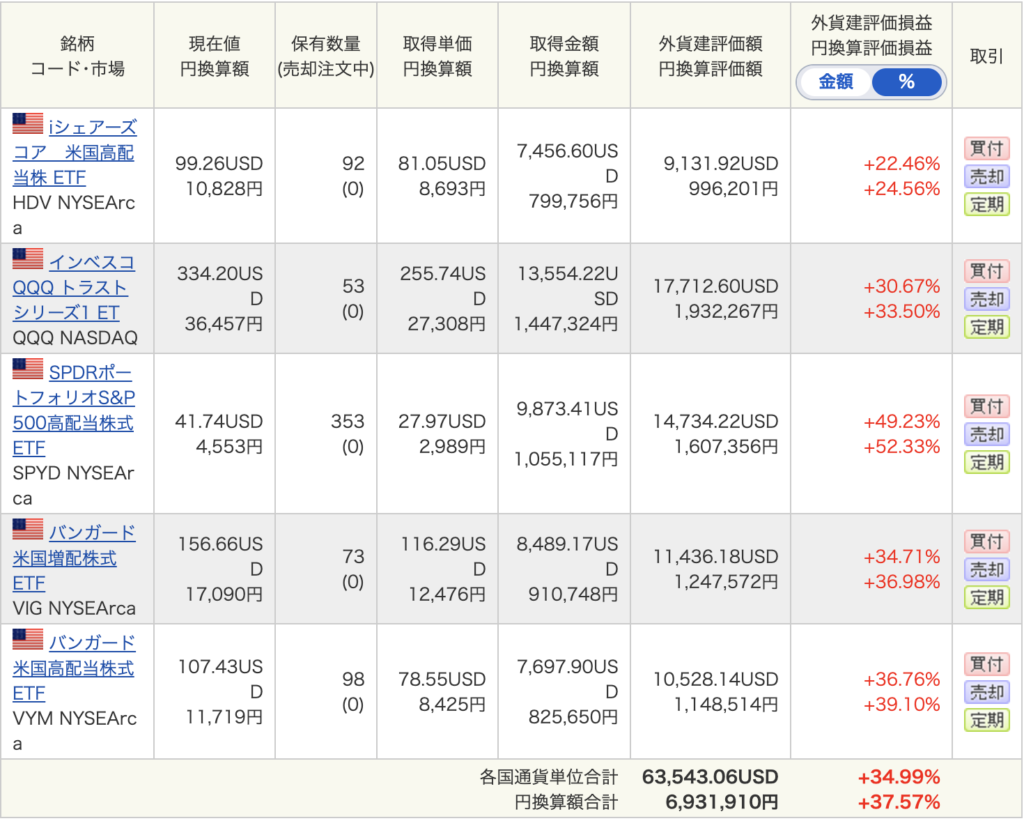Screen dimensions: 1024x821
Task: Open the バンガード 米国増配株式 ETF link
Action: point(74,558)
